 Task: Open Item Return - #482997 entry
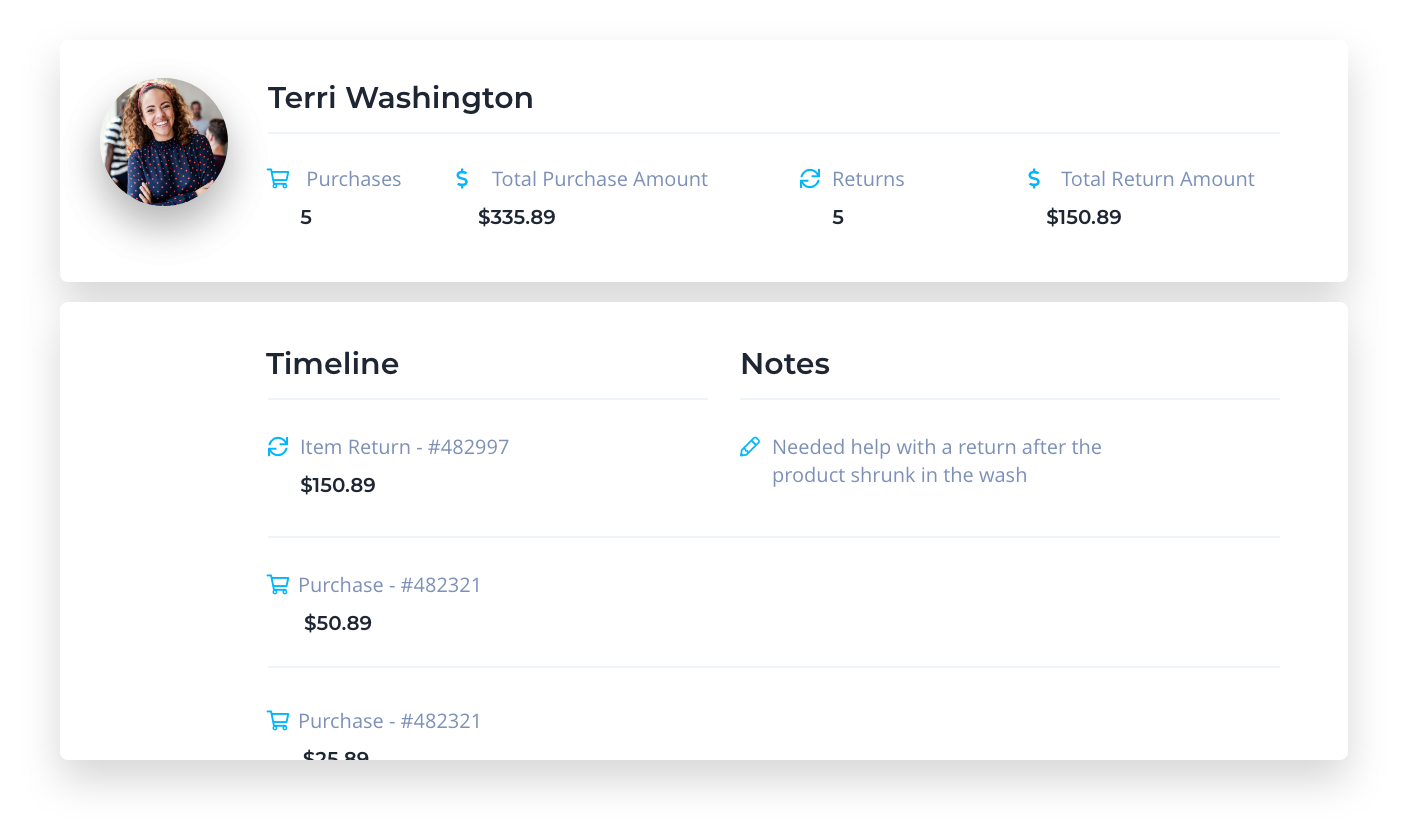click(404, 447)
